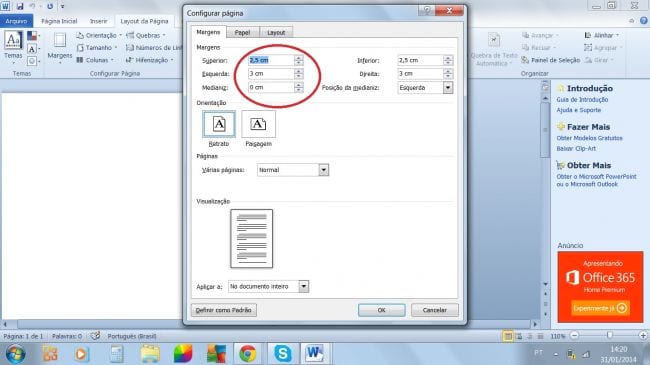Click the Word help icon in ribbon corner
650x365 pixels.
(x=643, y=20)
